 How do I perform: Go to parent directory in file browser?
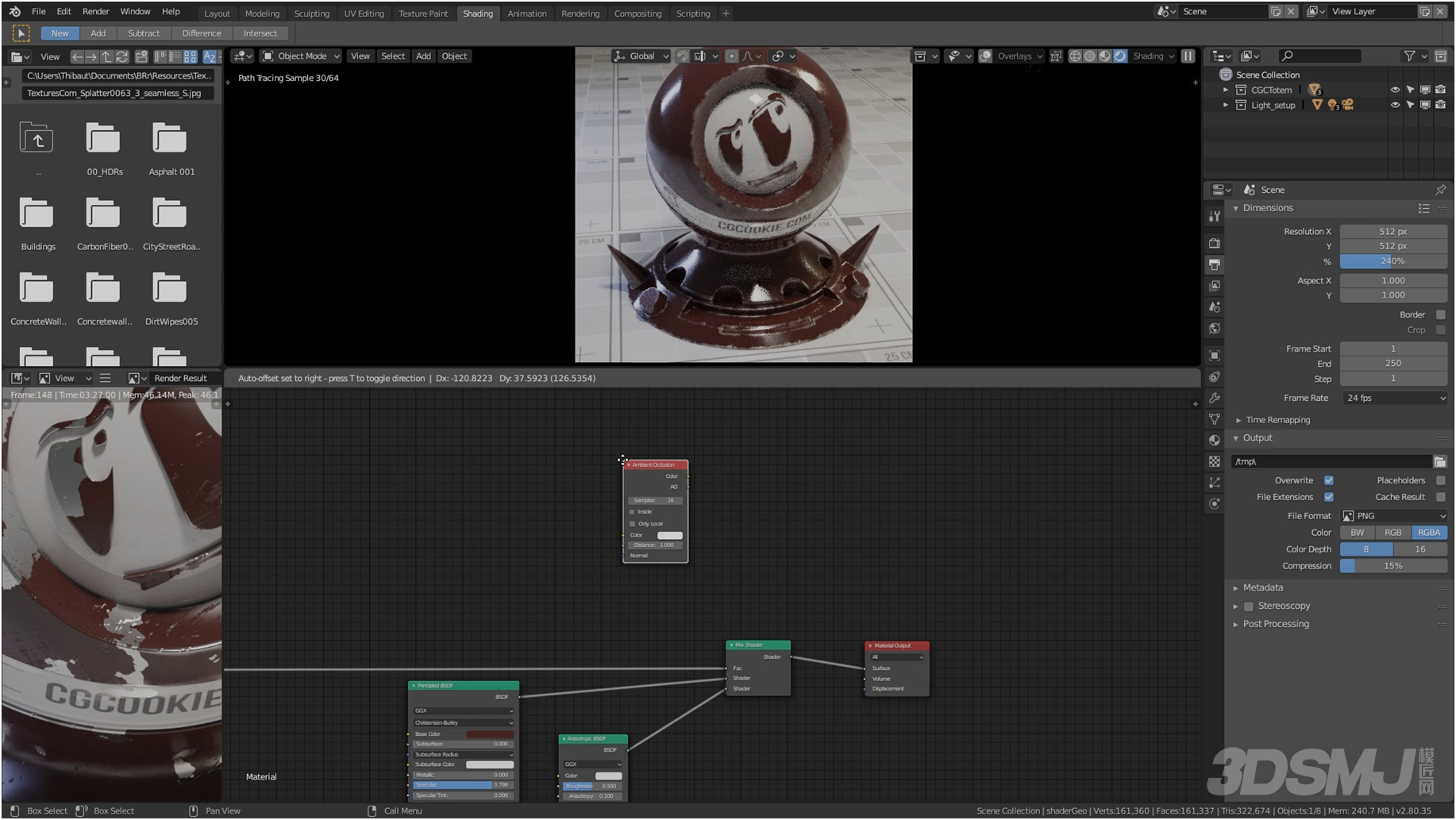click(106, 56)
